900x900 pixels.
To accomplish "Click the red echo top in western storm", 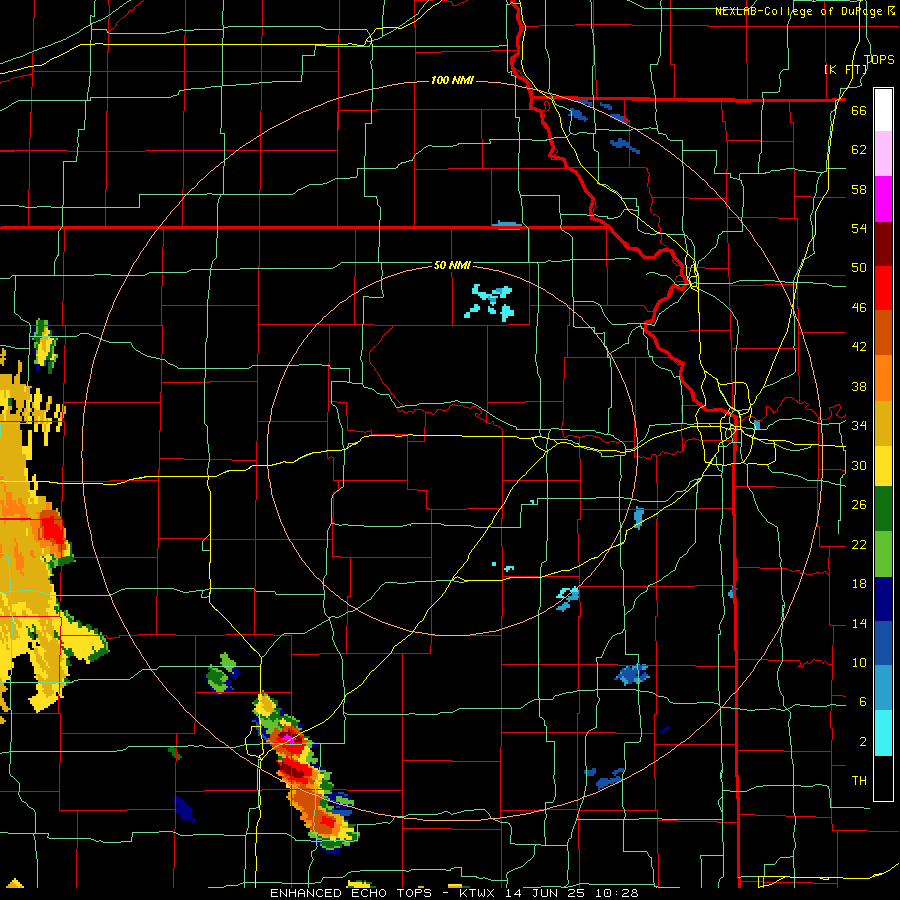I will pyautogui.click(x=53, y=528).
